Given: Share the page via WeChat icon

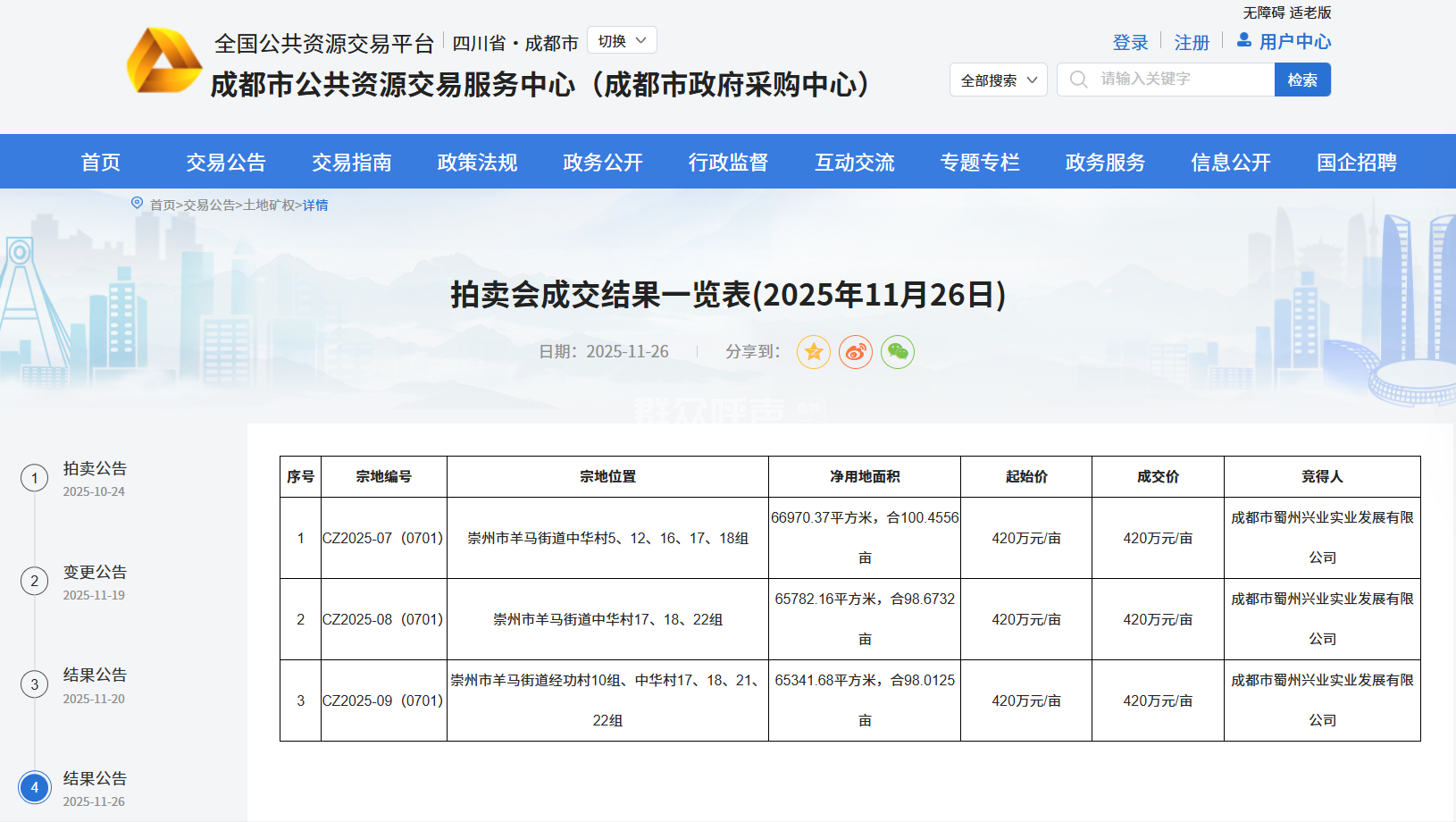Looking at the screenshot, I should 897,352.
